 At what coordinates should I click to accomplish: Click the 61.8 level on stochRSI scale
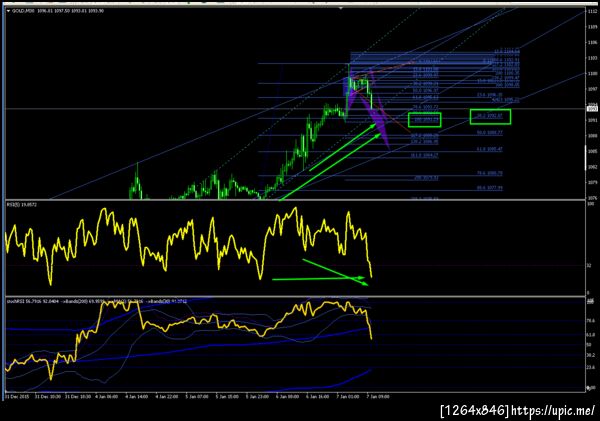591,335
